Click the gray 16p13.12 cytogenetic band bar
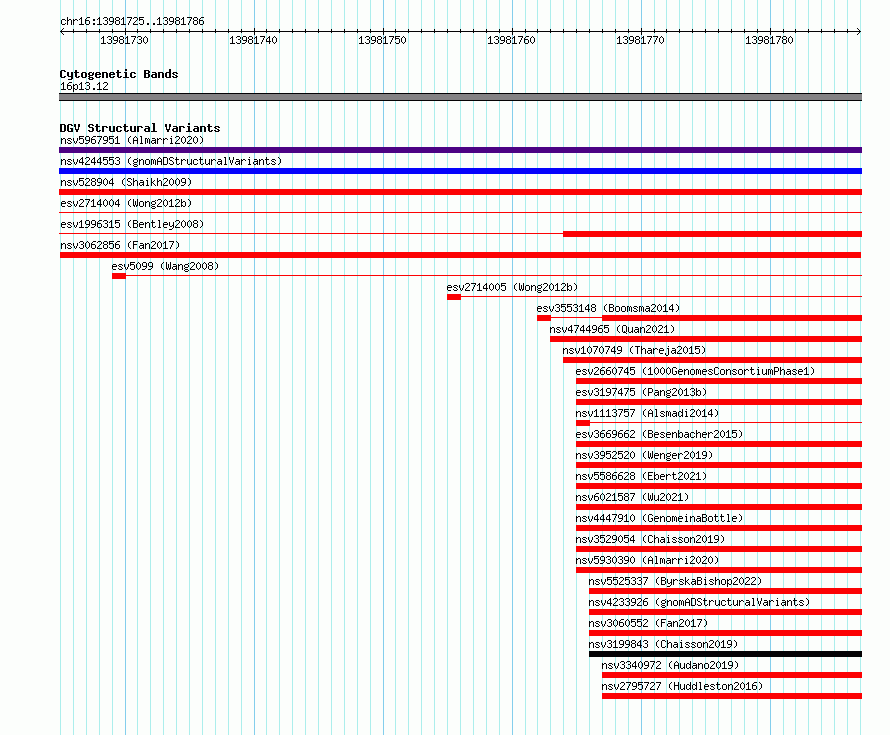Image resolution: width=890 pixels, height=735 pixels. tap(460, 97)
